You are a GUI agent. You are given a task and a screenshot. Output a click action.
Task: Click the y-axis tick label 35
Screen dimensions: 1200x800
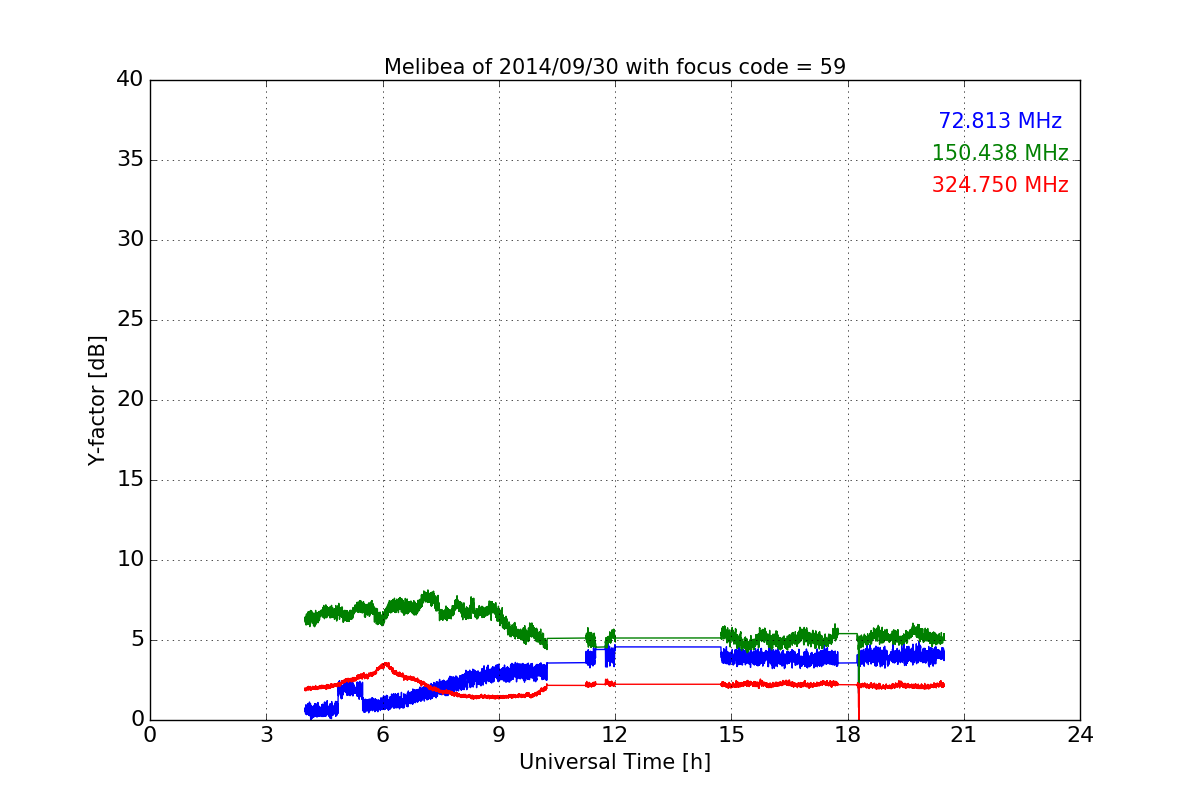point(130,160)
